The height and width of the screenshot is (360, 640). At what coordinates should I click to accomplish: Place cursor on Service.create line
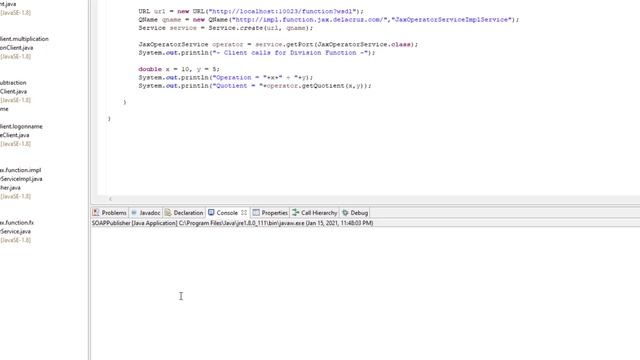[x=226, y=28]
